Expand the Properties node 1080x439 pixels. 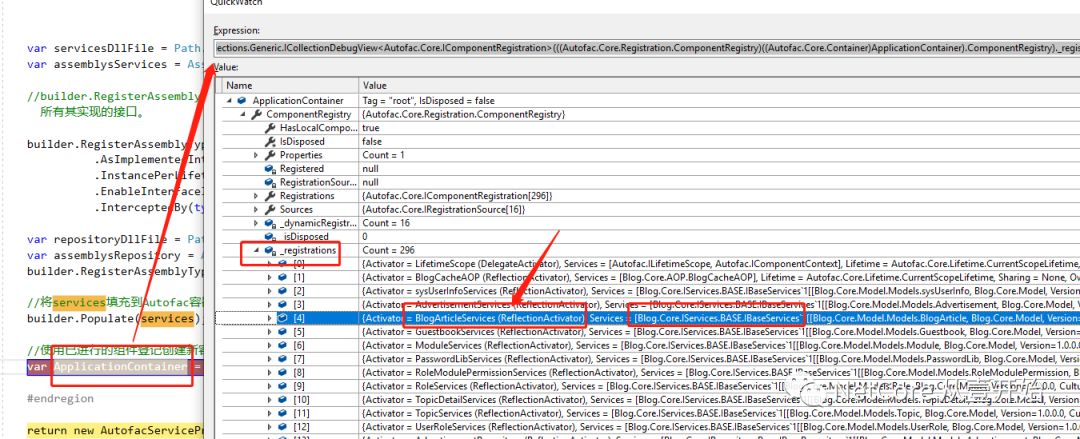pyautogui.click(x=257, y=155)
